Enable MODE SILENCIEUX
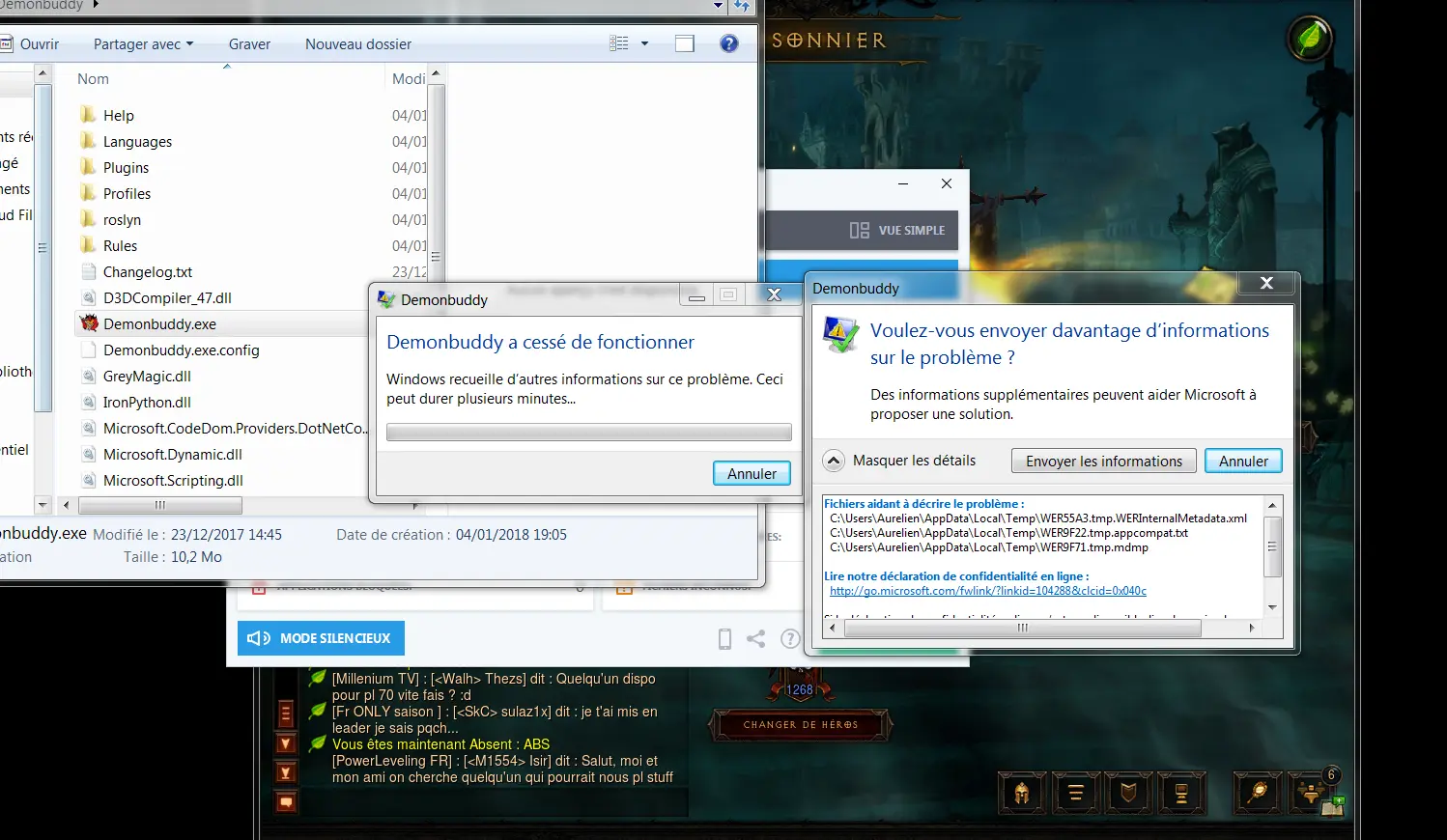The width and height of the screenshot is (1447, 840). [x=320, y=637]
